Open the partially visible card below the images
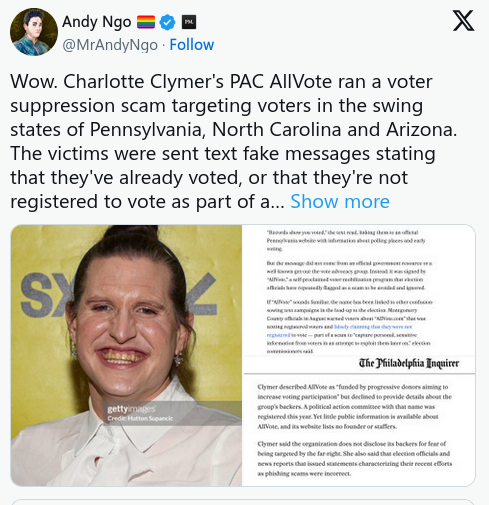The height and width of the screenshot is (505, 489). [x=243, y=502]
